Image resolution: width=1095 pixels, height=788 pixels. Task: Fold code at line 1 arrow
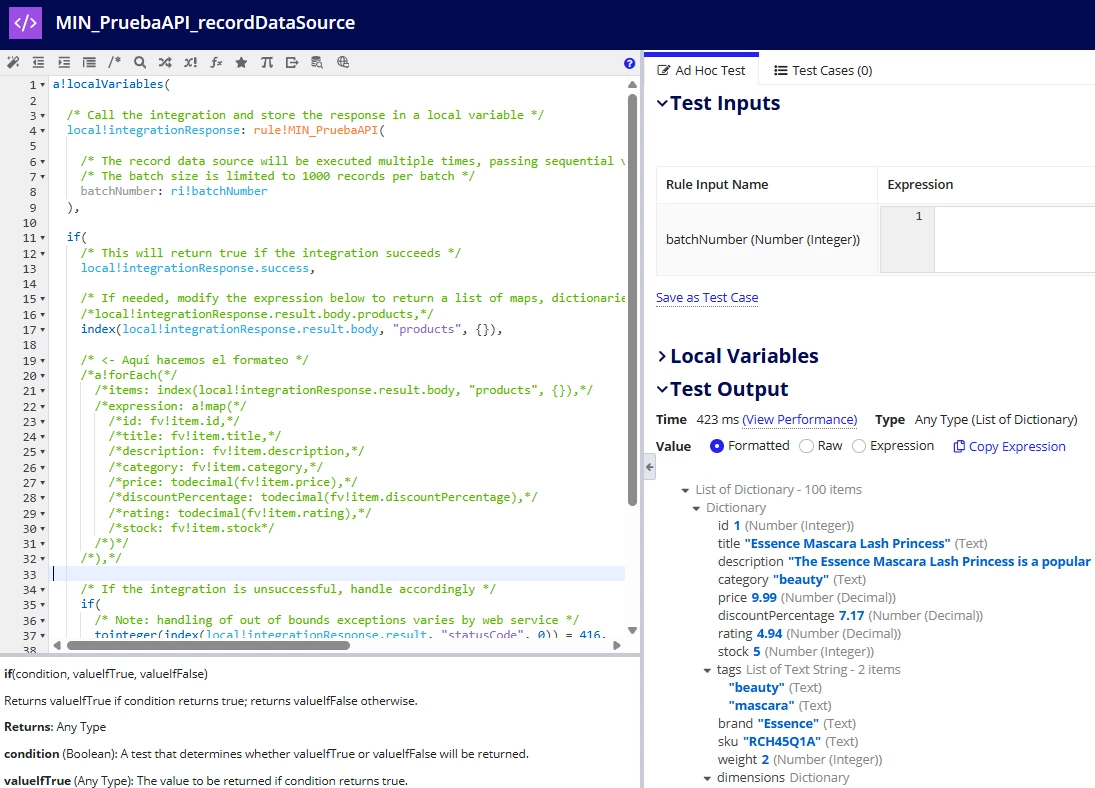pyautogui.click(x=43, y=85)
